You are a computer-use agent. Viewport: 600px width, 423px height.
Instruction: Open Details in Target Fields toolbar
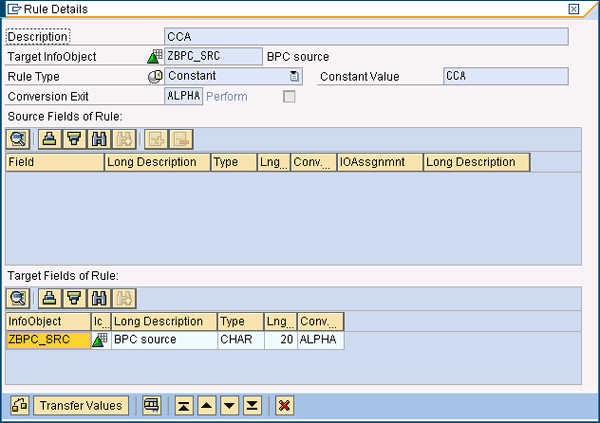tap(17, 298)
